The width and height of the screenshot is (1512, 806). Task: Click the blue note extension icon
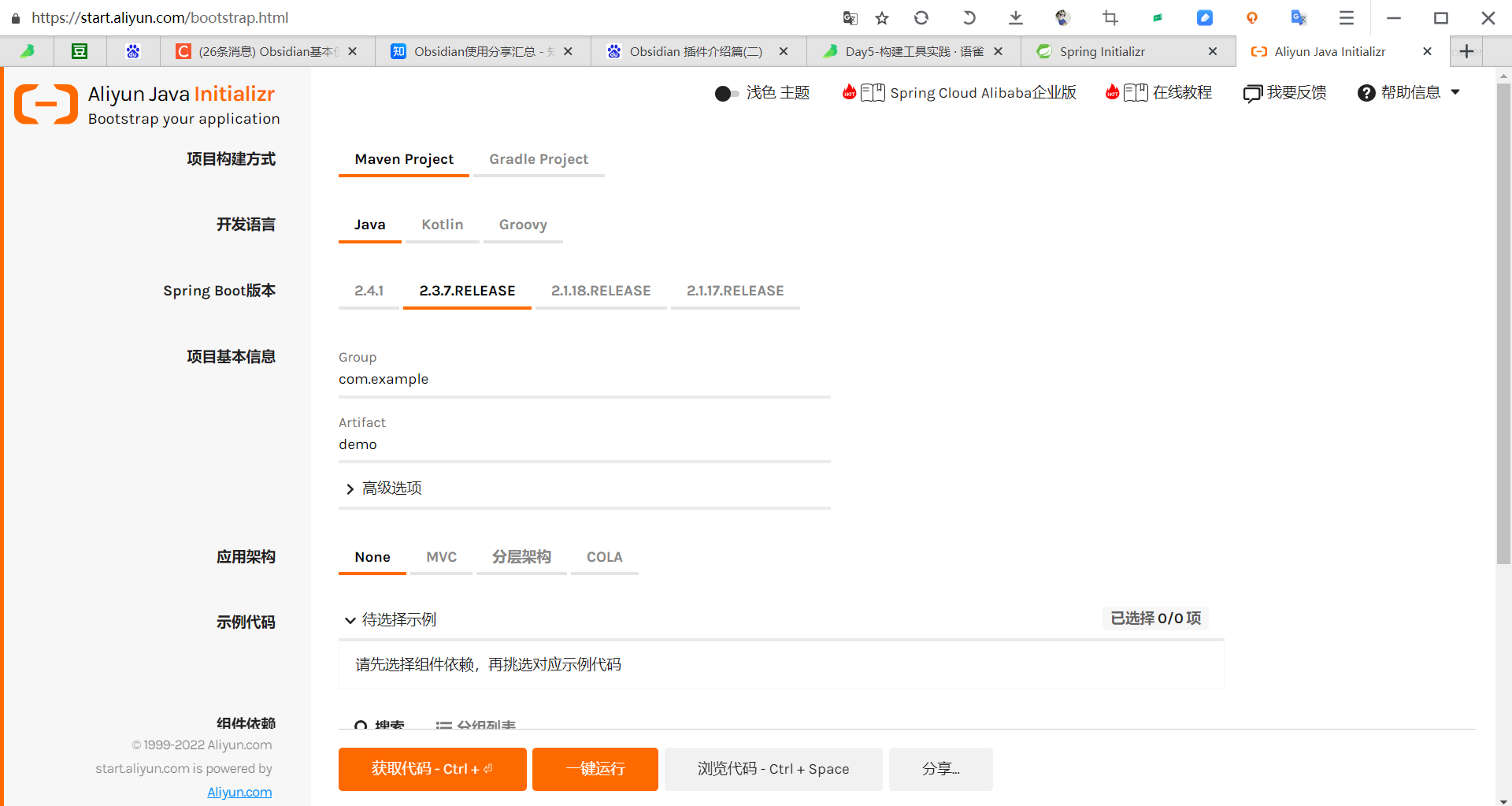[1205, 17]
